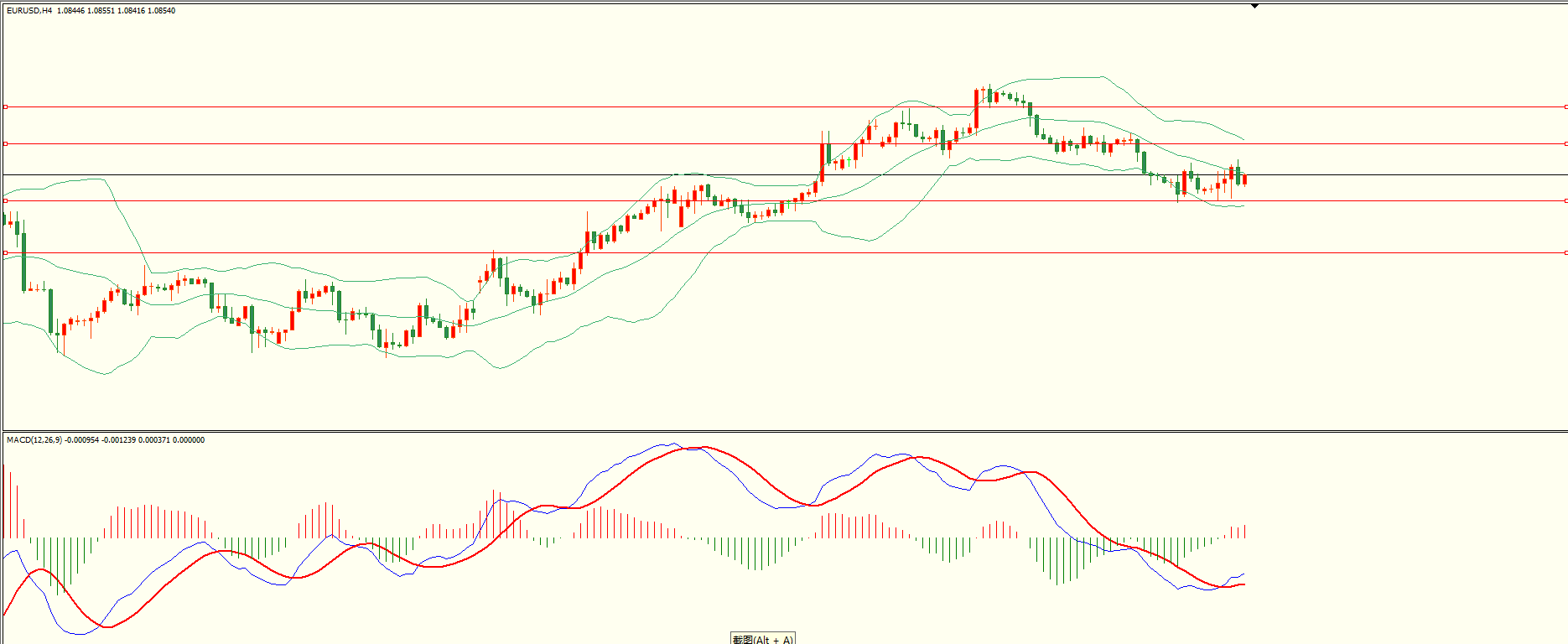Select left handle of third red line down
Screen dimensions: 1568x644
5,200
